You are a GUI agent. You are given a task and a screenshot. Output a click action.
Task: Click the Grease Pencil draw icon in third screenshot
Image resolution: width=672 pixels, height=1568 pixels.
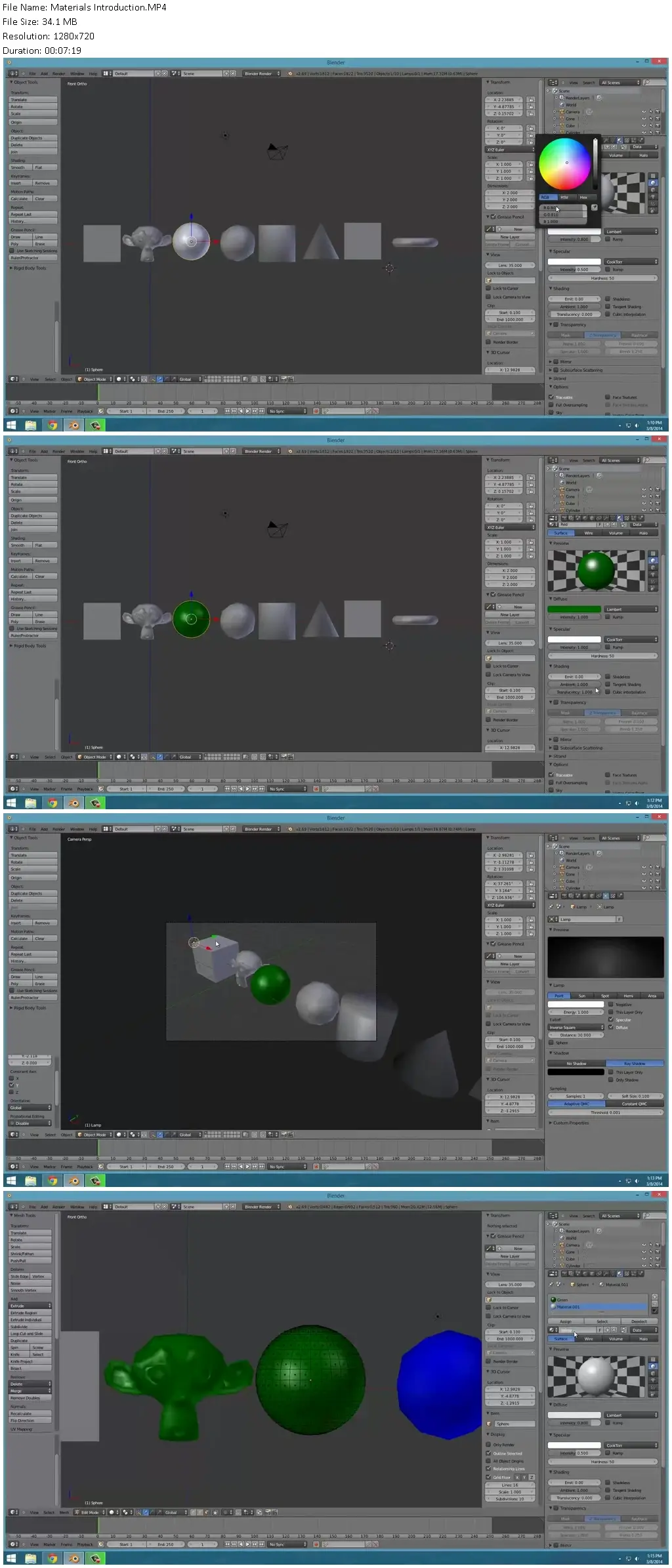click(490, 956)
